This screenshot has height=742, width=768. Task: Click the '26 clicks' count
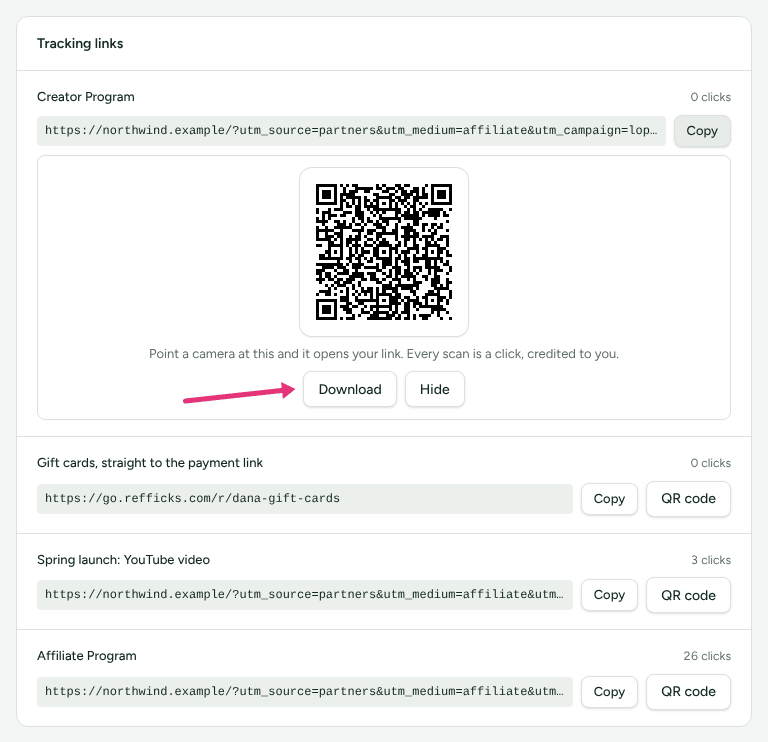pyautogui.click(x=707, y=656)
